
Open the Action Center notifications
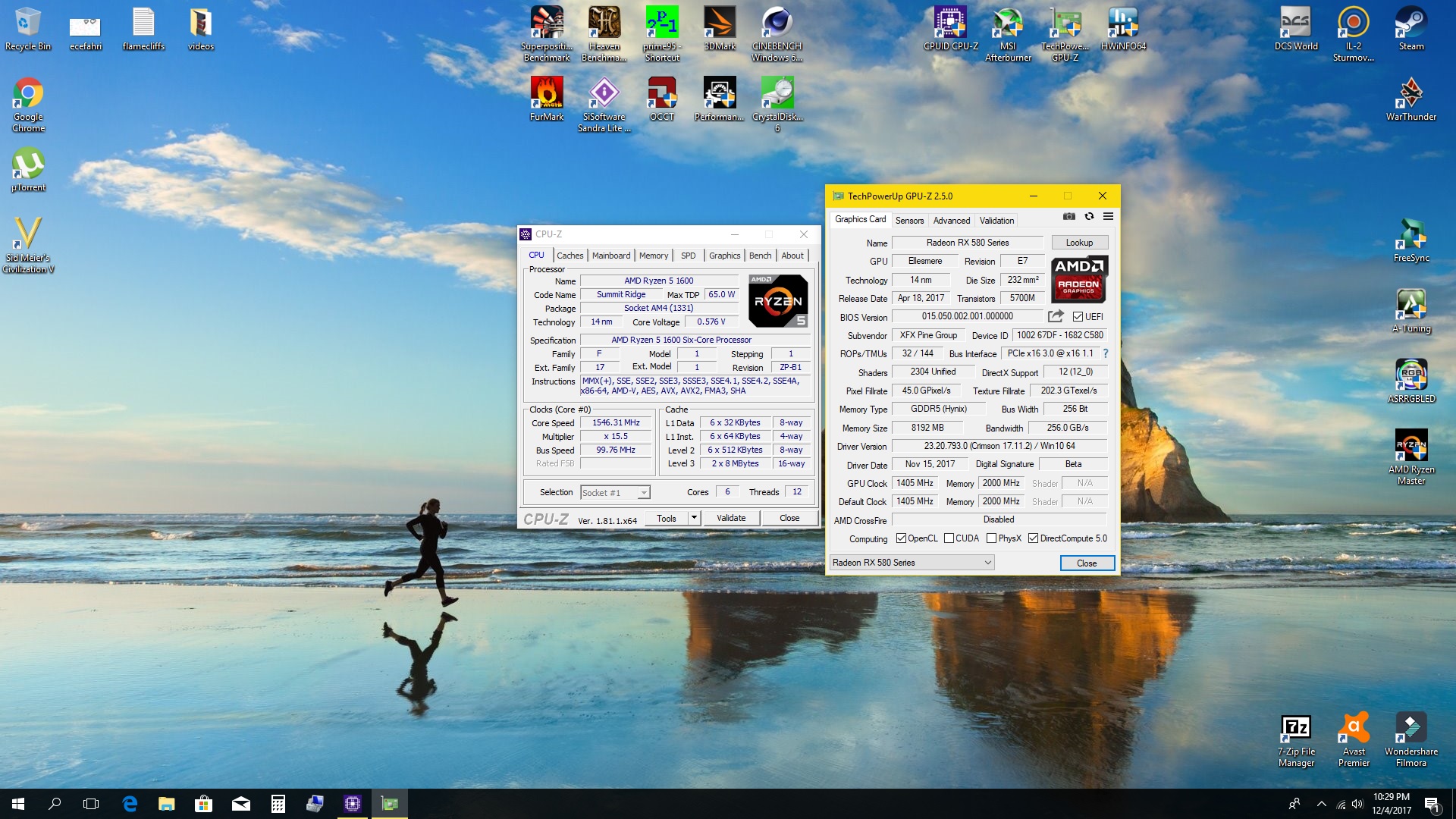tap(1432, 804)
